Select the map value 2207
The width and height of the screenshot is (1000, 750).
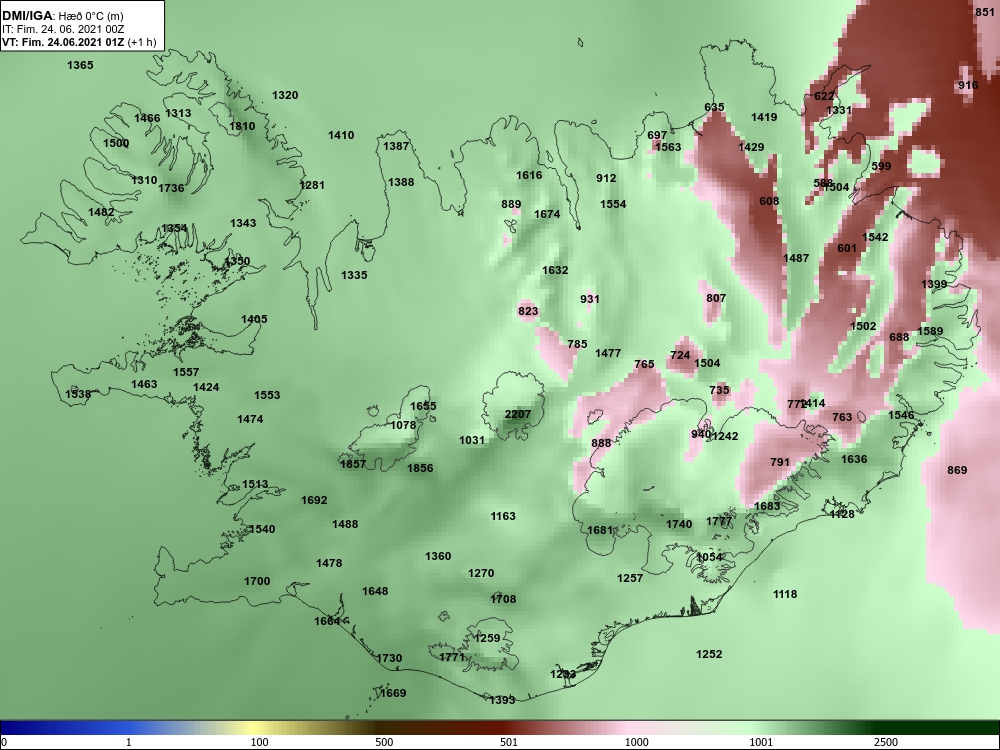[x=517, y=414]
